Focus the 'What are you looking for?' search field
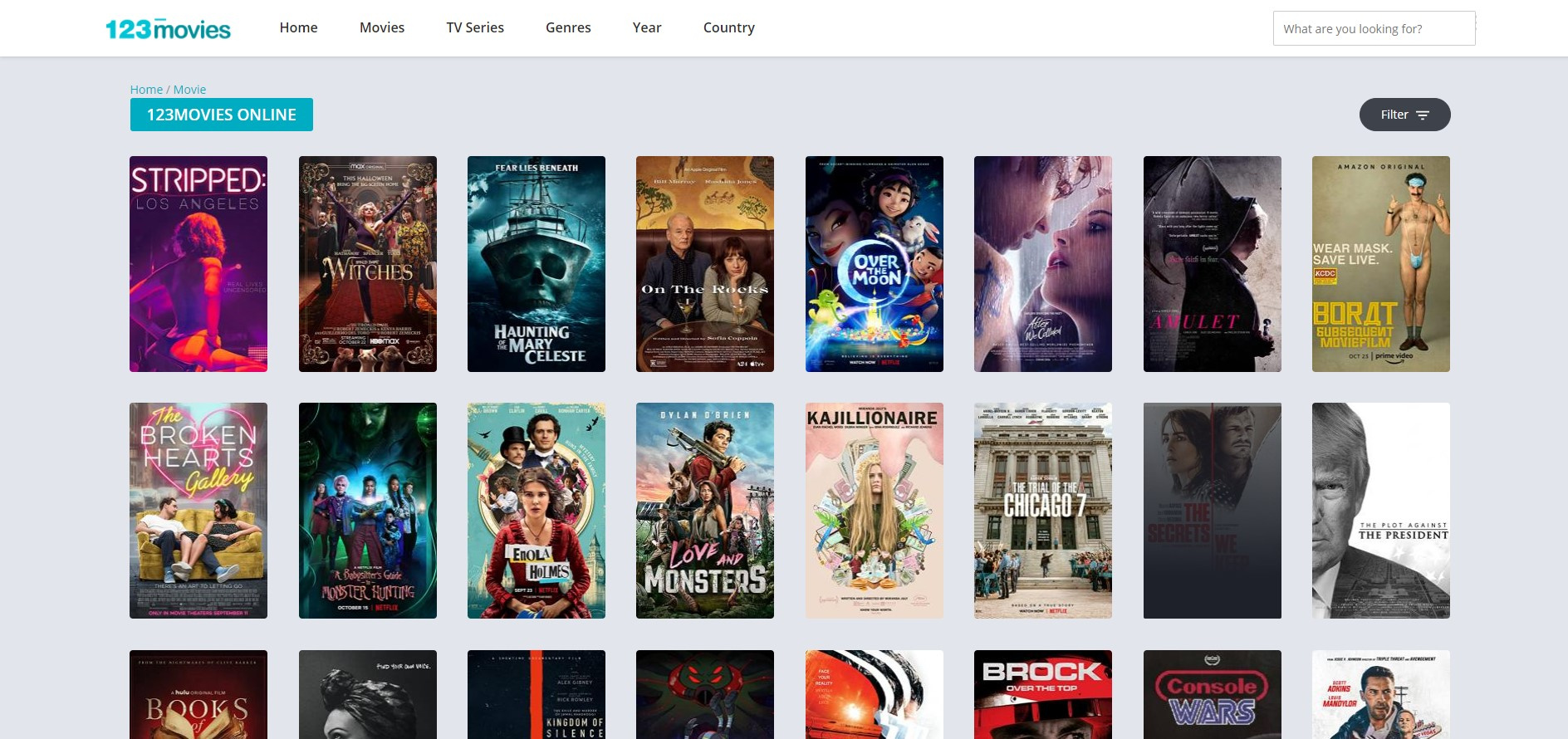Viewport: 1568px width, 739px height. click(x=1374, y=28)
